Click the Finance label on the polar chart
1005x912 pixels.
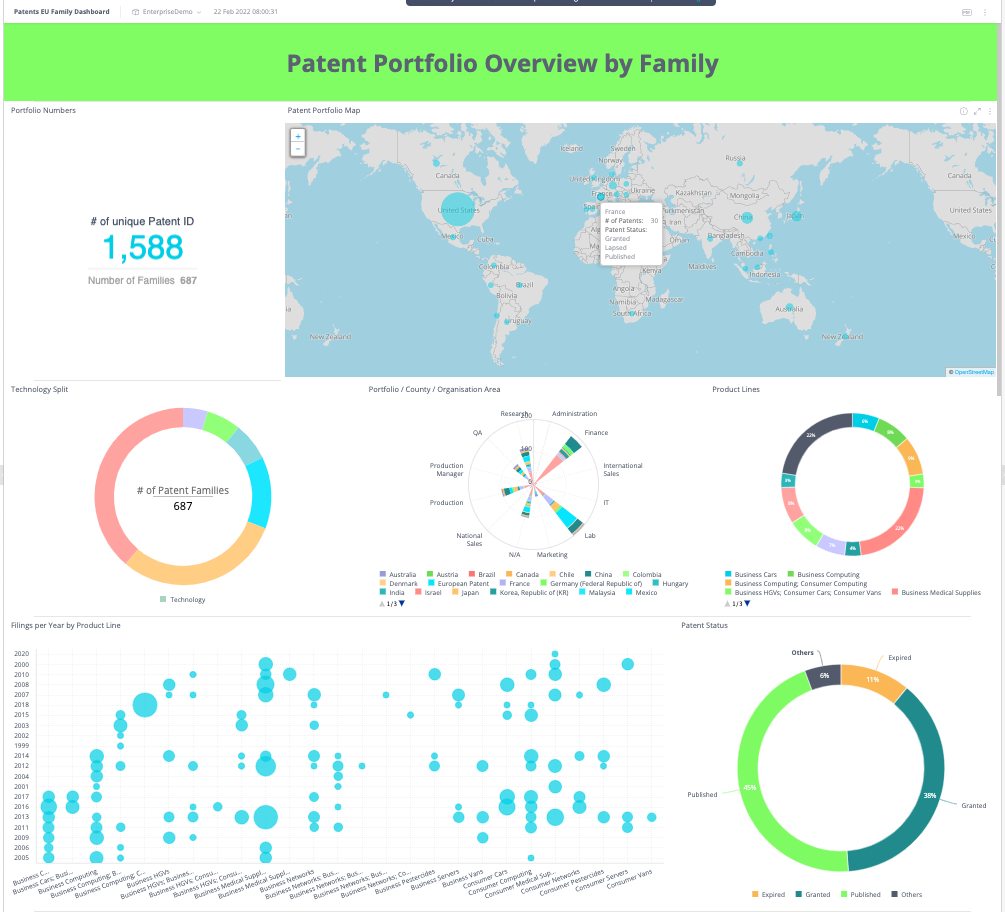pos(596,433)
